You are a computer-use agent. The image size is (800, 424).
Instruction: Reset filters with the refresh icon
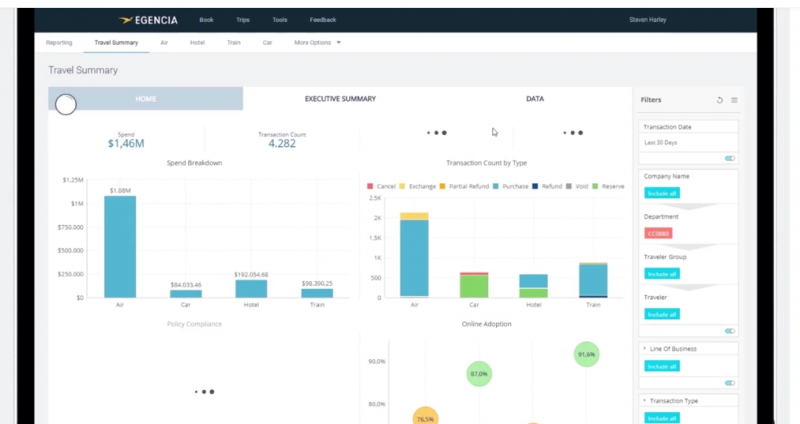click(x=719, y=100)
